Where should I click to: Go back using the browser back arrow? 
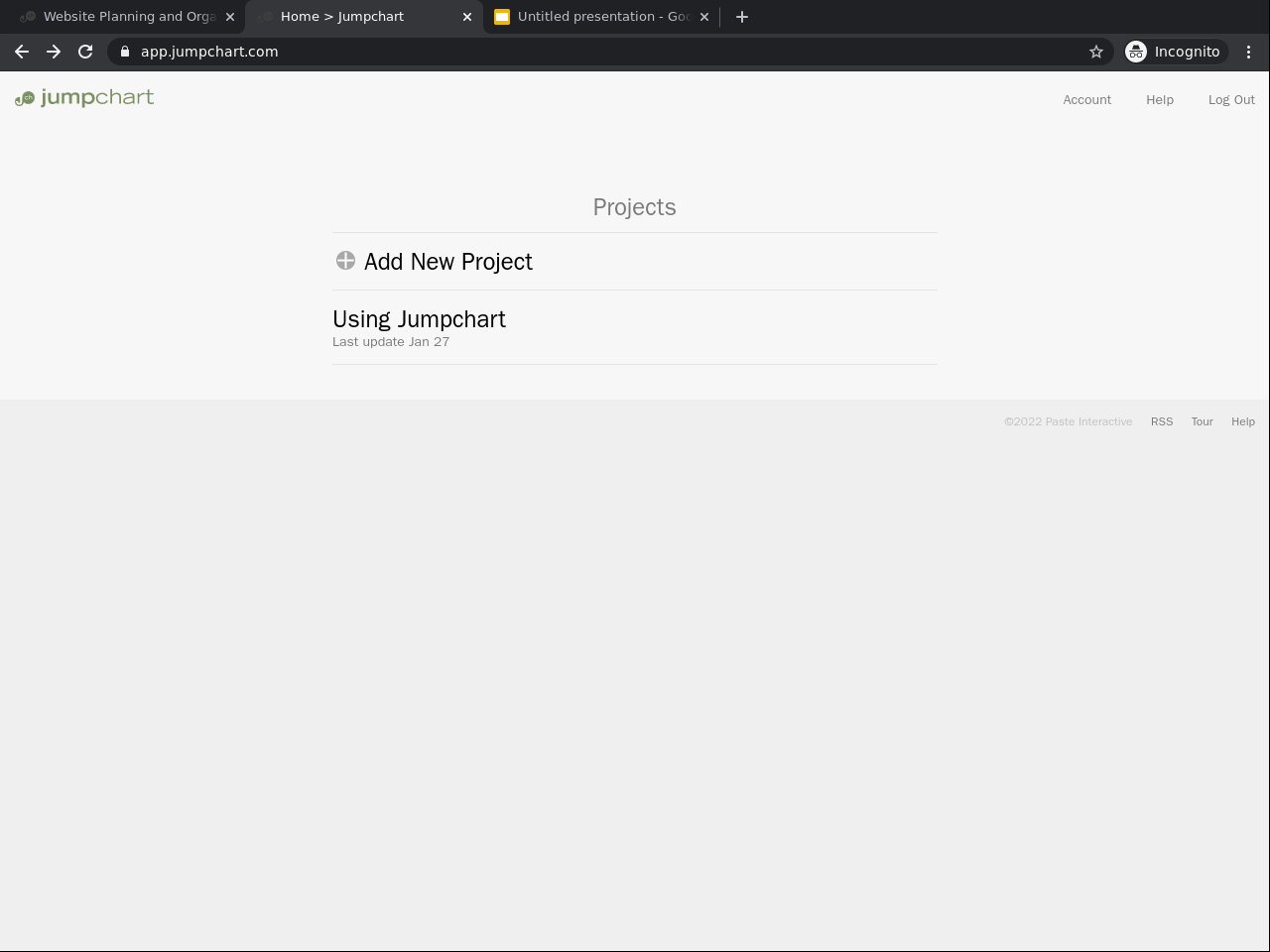(22, 52)
